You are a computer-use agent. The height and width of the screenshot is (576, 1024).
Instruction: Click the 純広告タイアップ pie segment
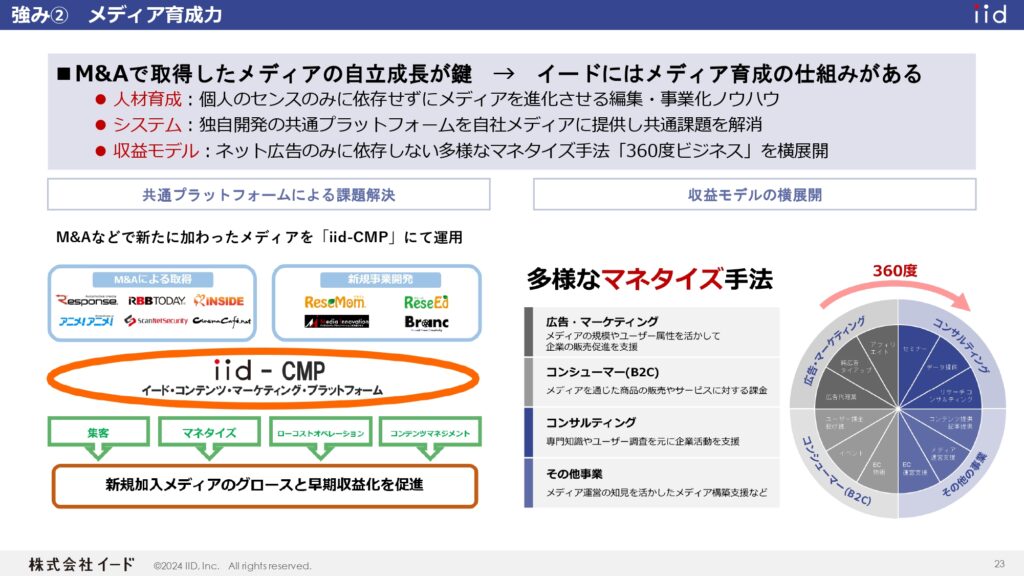point(856,366)
